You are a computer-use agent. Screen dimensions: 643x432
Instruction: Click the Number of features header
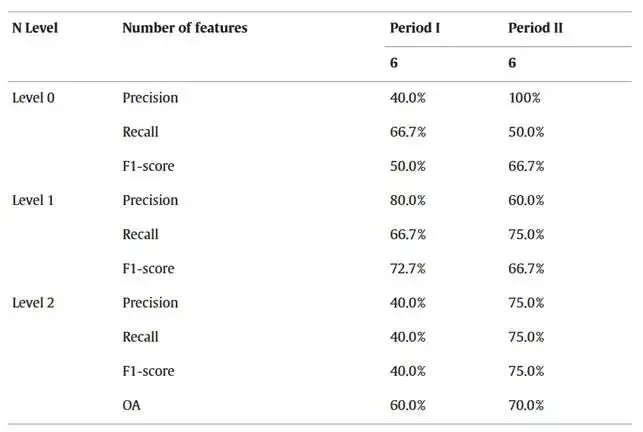click(x=184, y=28)
